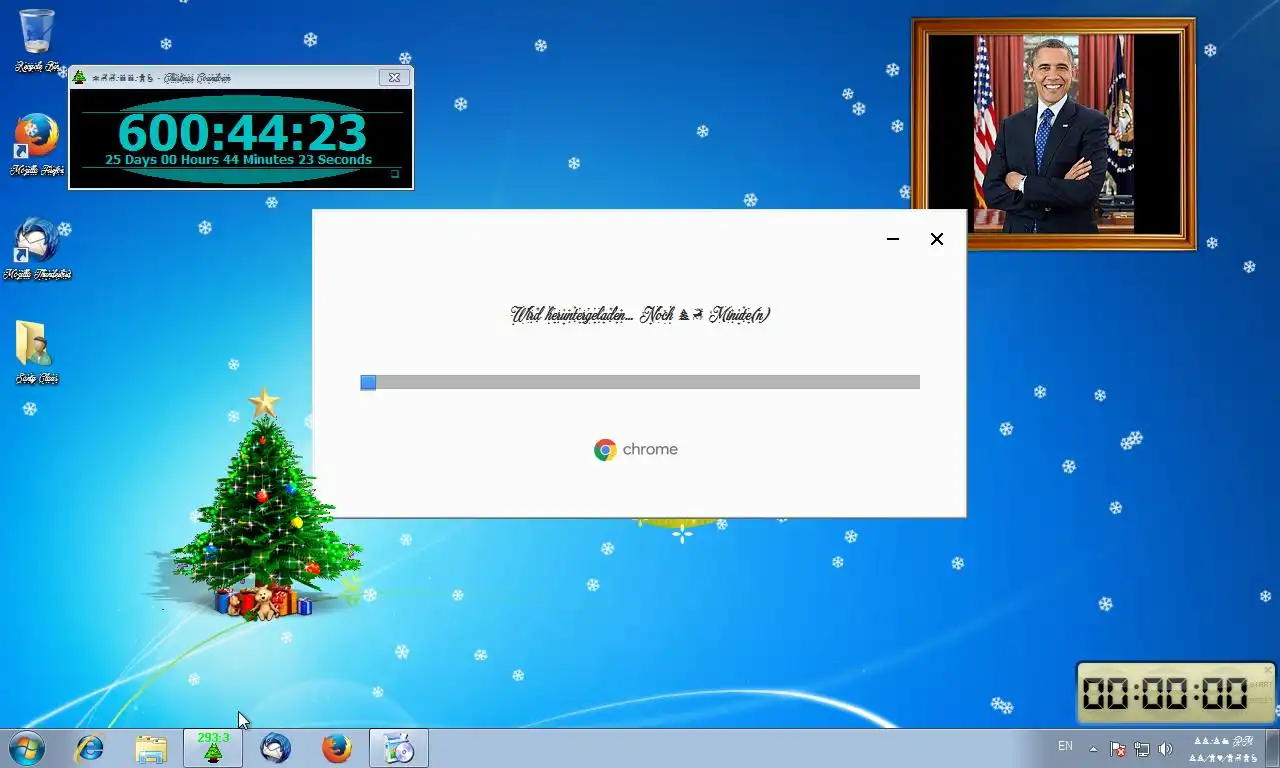Click the 600:44:23 countdown digits
This screenshot has height=768, width=1280.
click(x=242, y=132)
